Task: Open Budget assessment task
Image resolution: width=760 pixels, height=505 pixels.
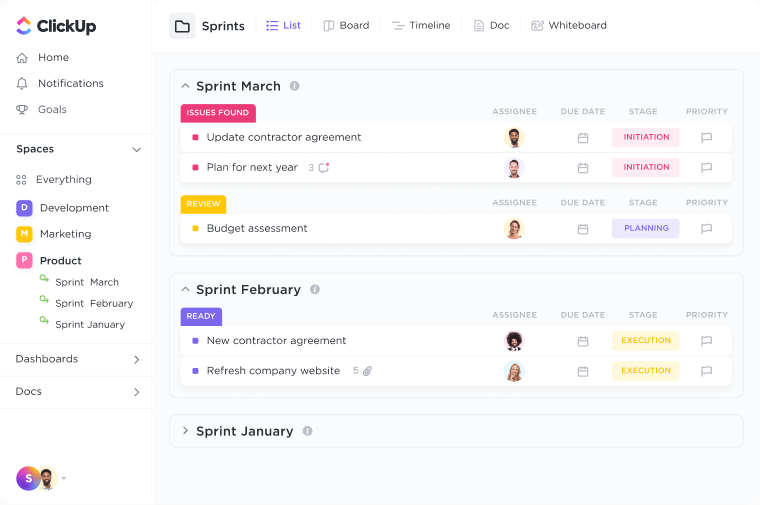Action: (x=257, y=229)
